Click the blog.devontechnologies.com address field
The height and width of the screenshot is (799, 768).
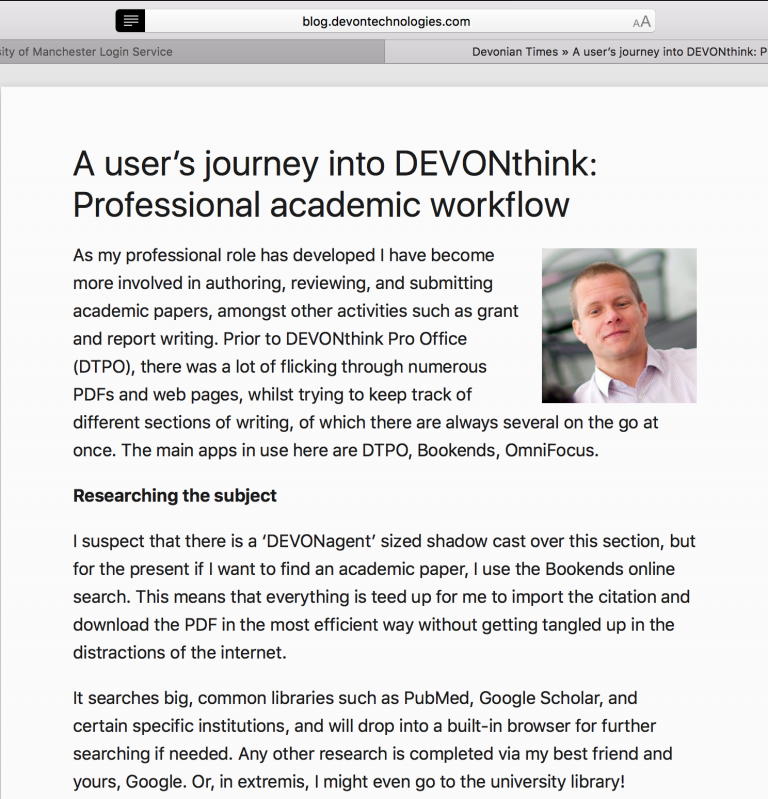[386, 21]
